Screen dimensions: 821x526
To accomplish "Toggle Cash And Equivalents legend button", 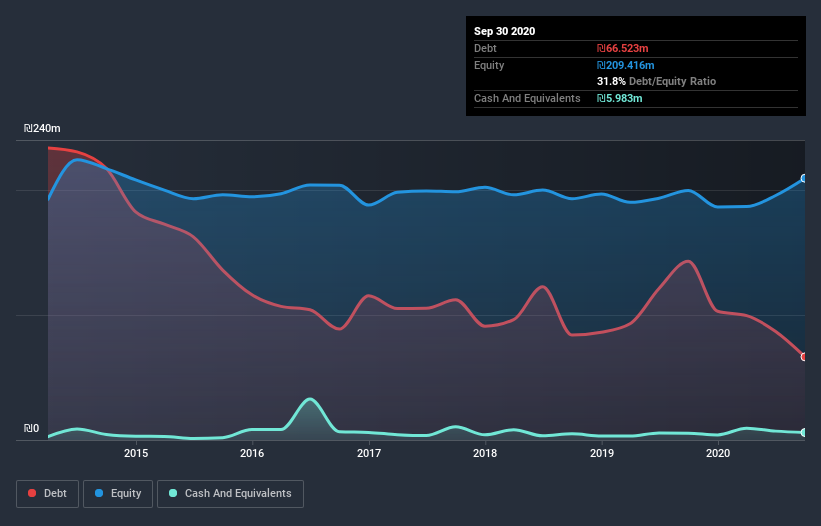I will pyautogui.click(x=230, y=494).
